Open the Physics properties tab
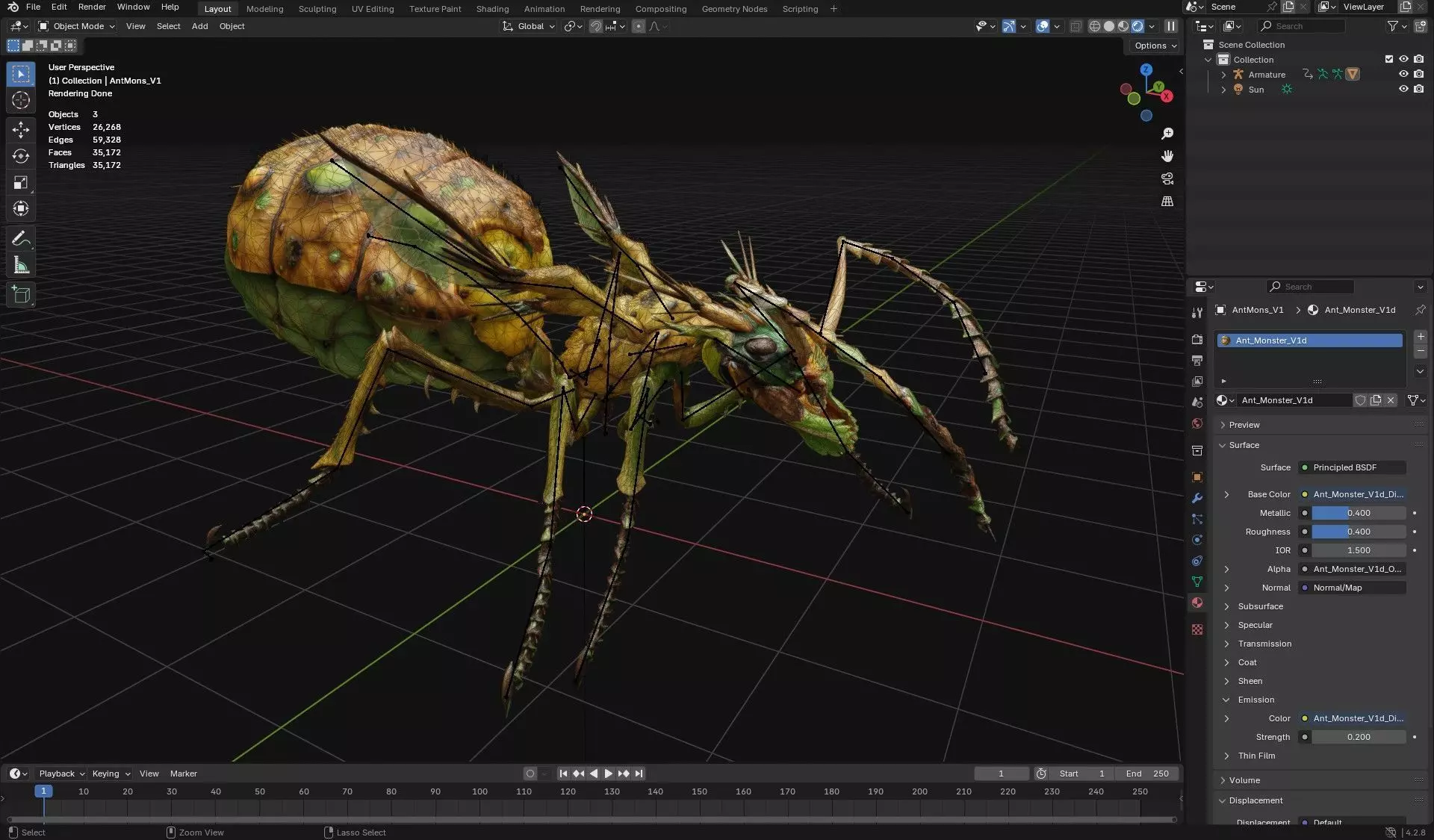The width and height of the screenshot is (1434, 840). coord(1197,540)
